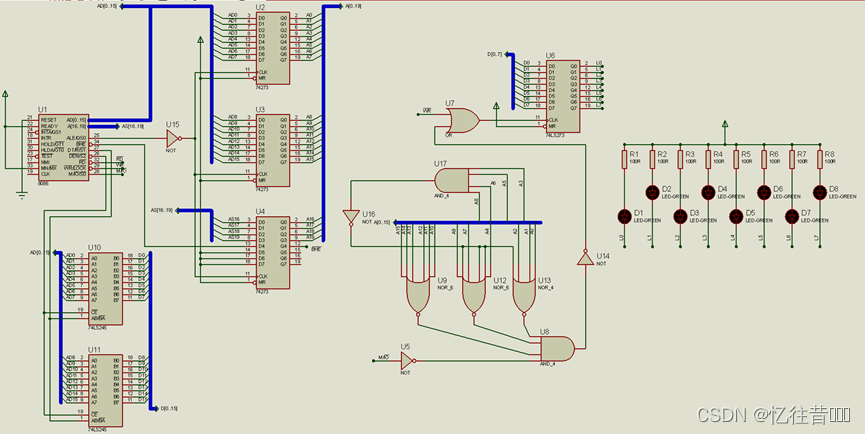Image resolution: width=865 pixels, height=434 pixels.
Task: Click the U7 OR gate symbol
Action: (x=463, y=119)
